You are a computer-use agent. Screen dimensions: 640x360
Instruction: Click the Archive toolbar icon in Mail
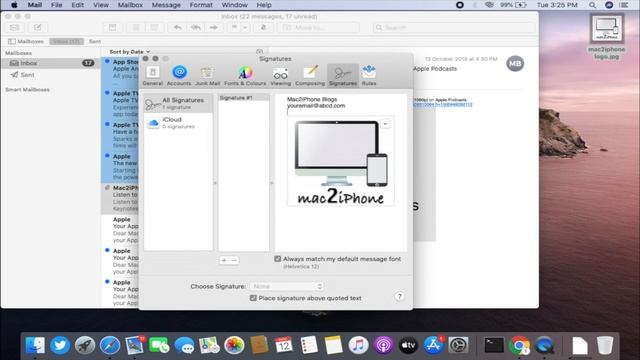coord(112,27)
